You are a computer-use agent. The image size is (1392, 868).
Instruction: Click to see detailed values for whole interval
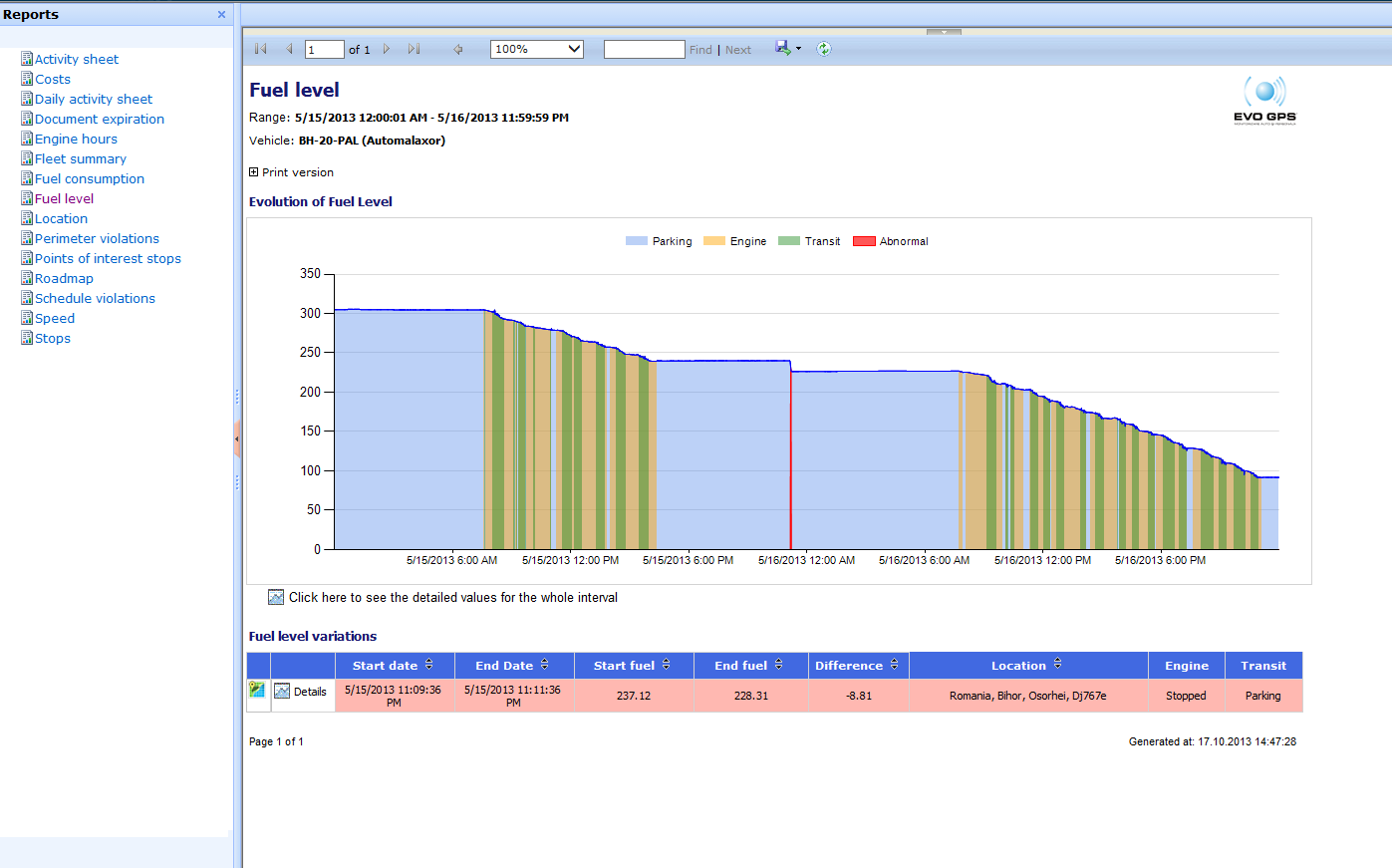coord(452,598)
